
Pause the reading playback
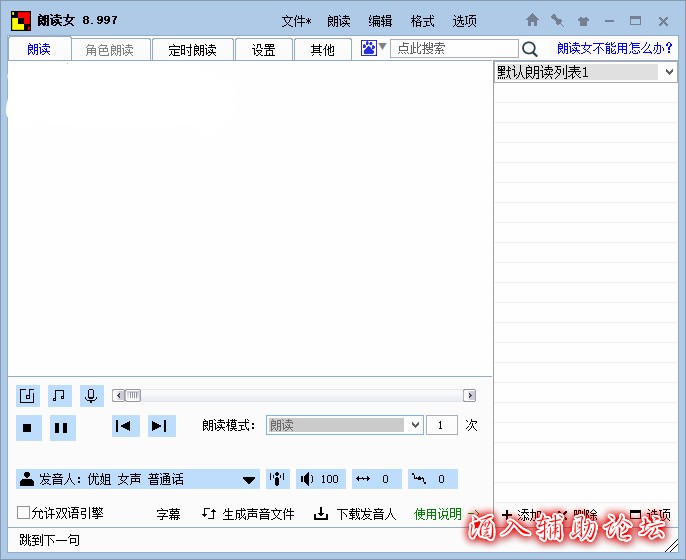[61, 428]
